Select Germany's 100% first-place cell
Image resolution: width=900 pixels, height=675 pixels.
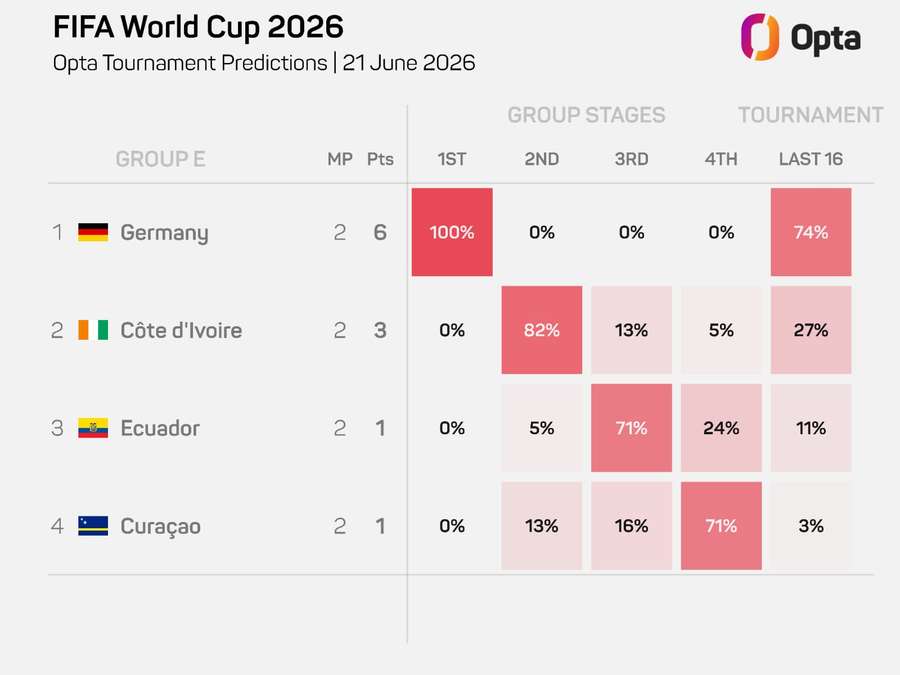(x=452, y=232)
